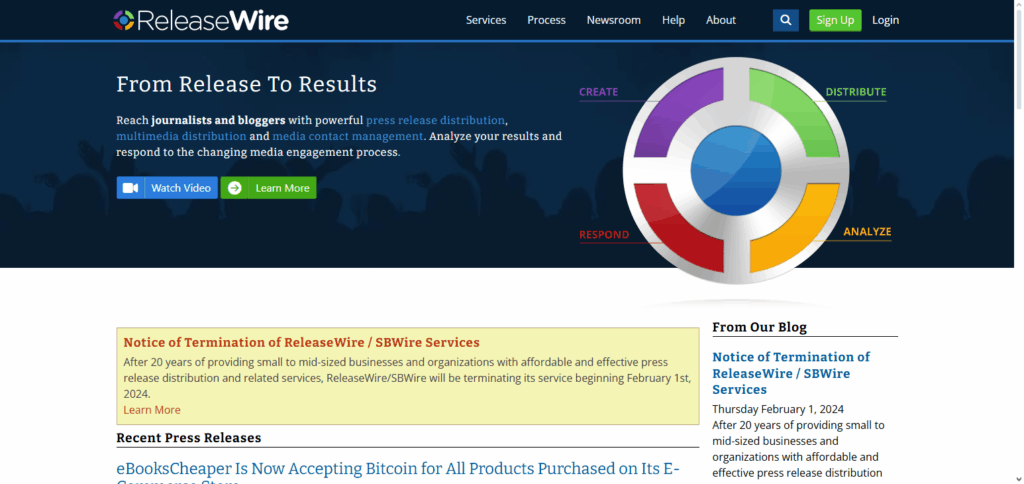Click the CREATE label

click(598, 92)
